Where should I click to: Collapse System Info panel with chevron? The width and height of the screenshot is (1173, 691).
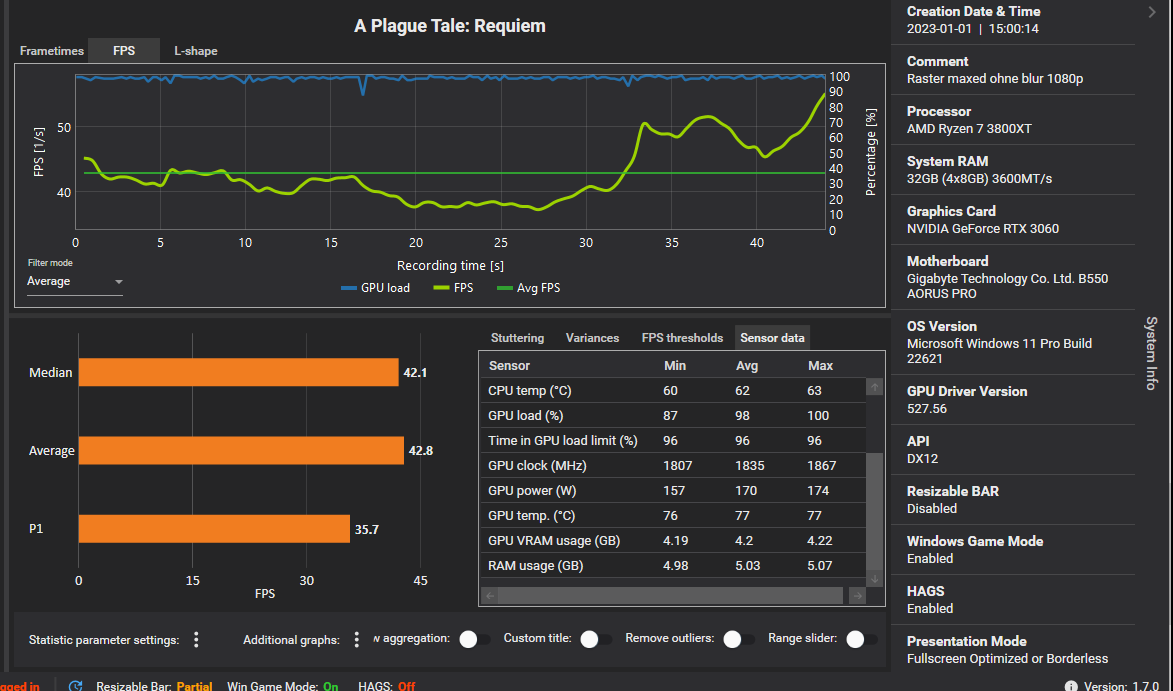tap(1151, 12)
